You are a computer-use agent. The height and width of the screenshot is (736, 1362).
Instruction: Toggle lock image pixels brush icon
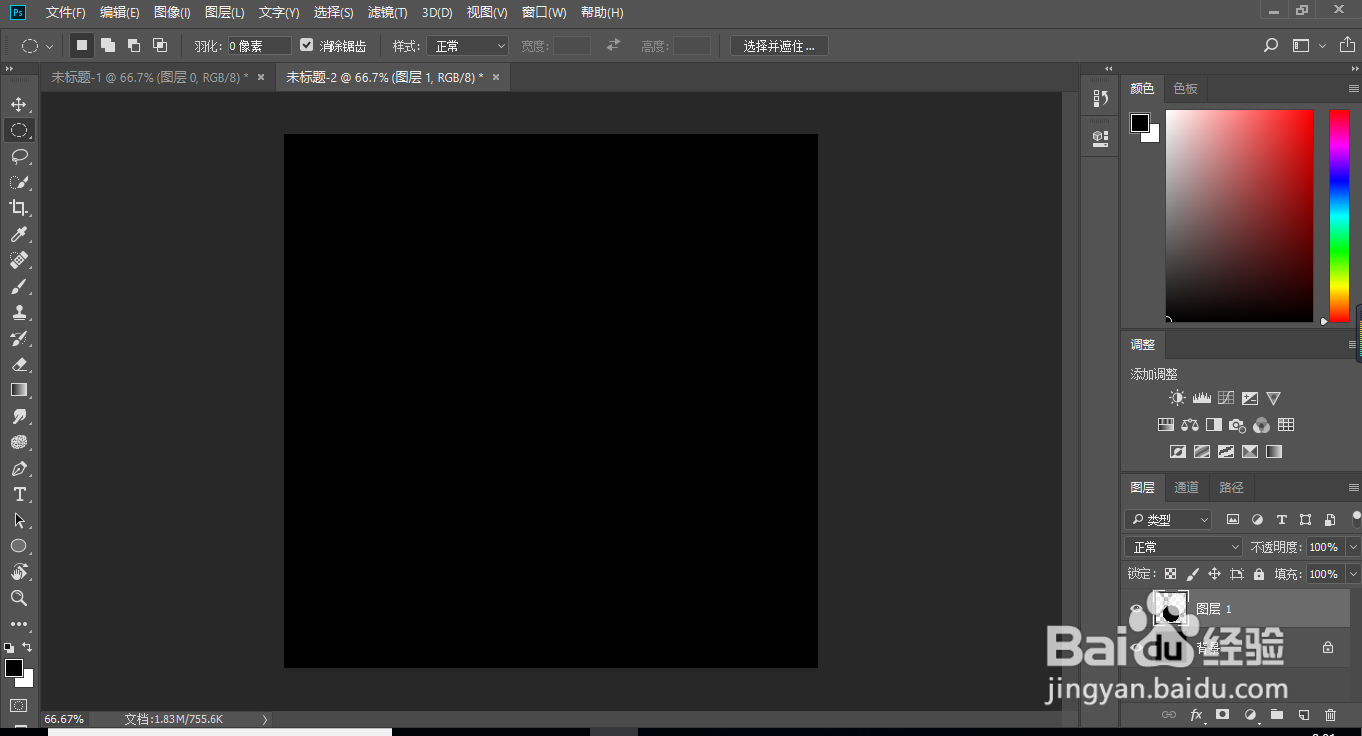pos(1192,574)
